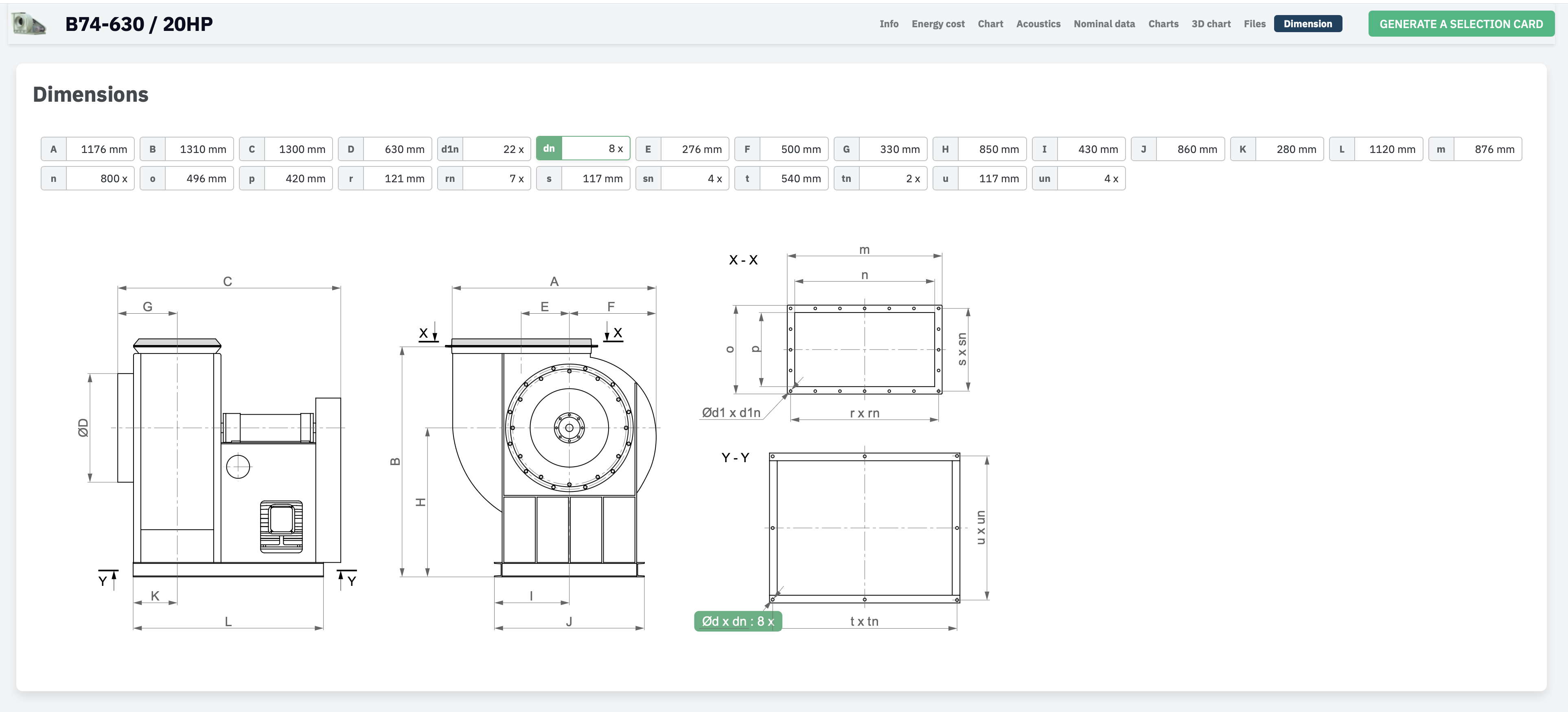Select the un field showing 4 x
1568x712 pixels.
(x=1079, y=178)
